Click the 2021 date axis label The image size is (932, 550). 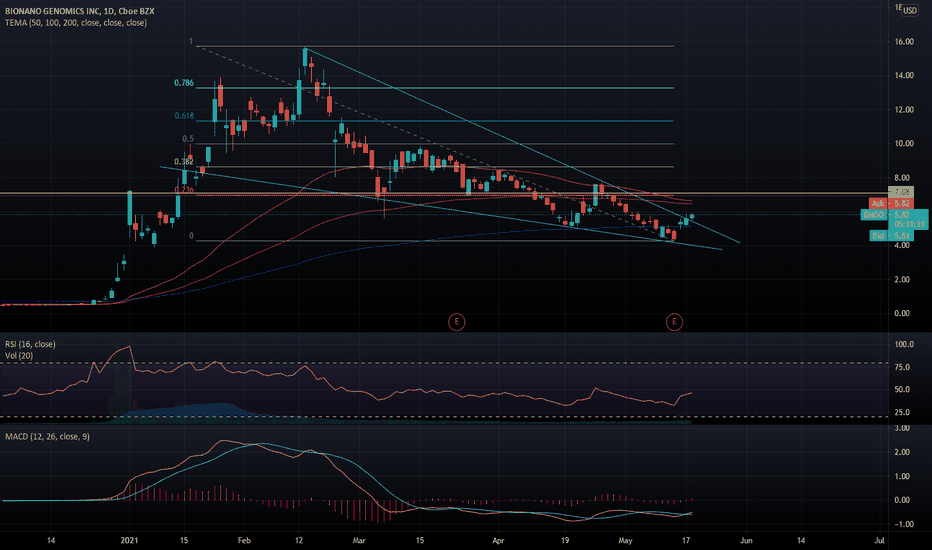tap(129, 540)
